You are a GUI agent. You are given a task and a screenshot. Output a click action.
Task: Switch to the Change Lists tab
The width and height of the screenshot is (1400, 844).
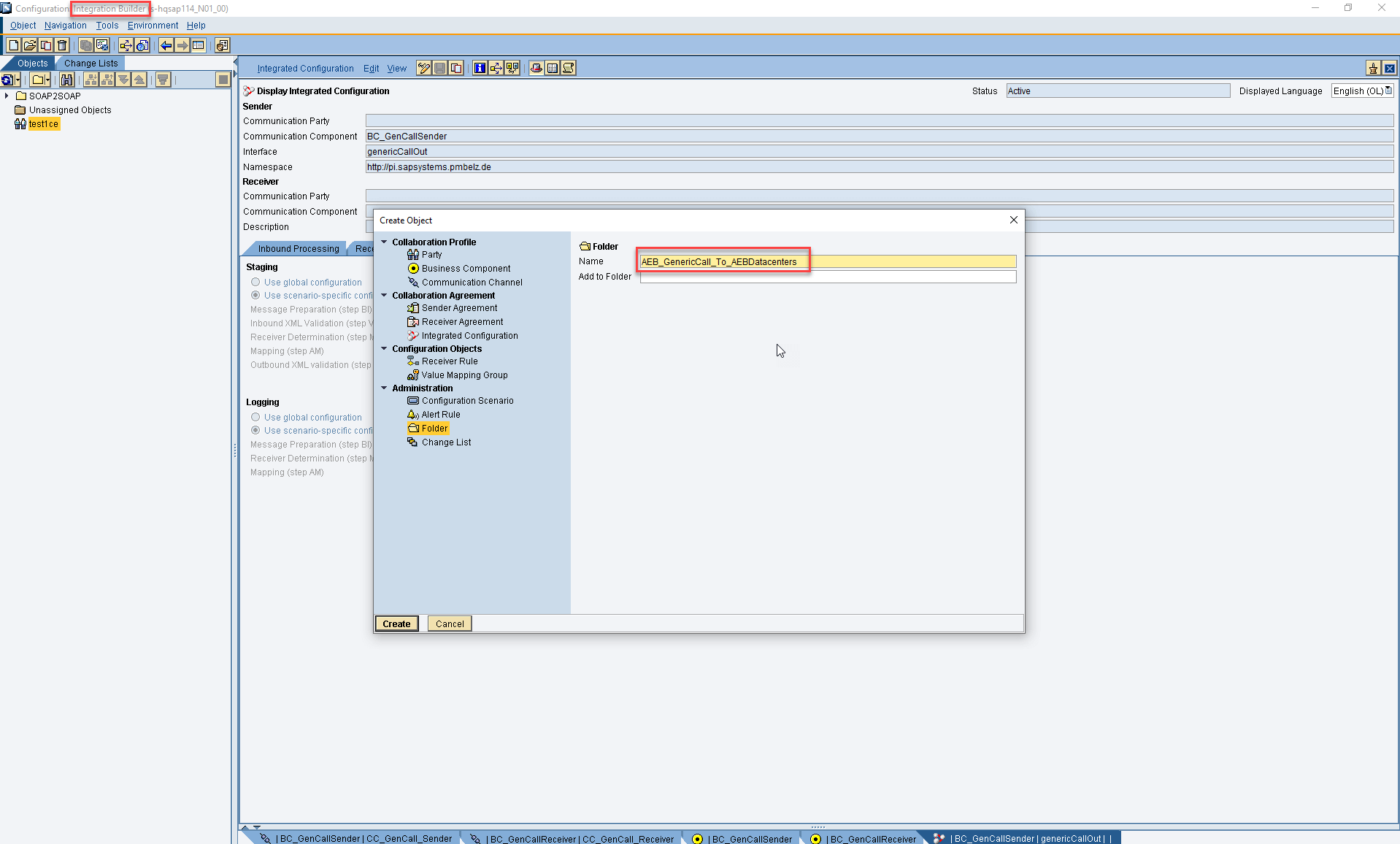pyautogui.click(x=91, y=63)
